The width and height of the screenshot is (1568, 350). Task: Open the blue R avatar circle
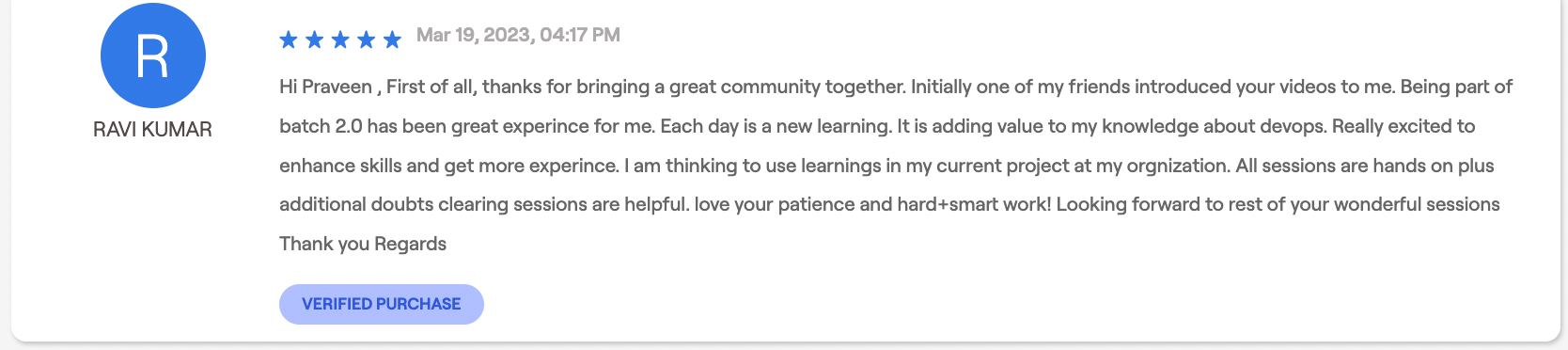[x=153, y=56]
